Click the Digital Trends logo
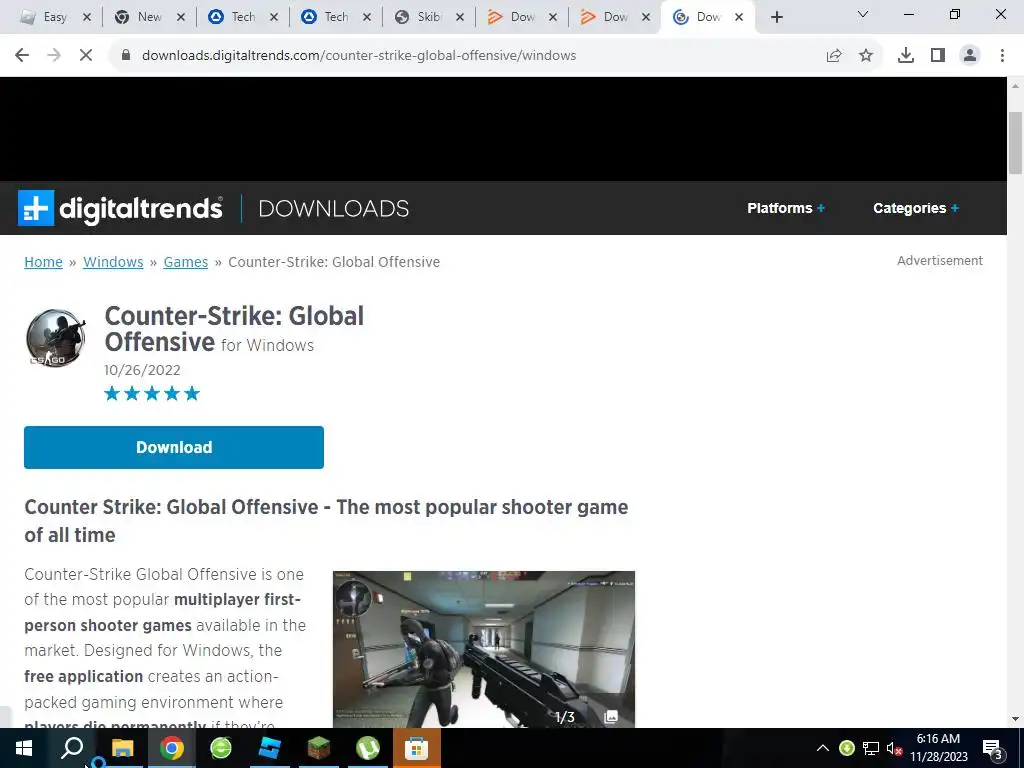 [120, 208]
